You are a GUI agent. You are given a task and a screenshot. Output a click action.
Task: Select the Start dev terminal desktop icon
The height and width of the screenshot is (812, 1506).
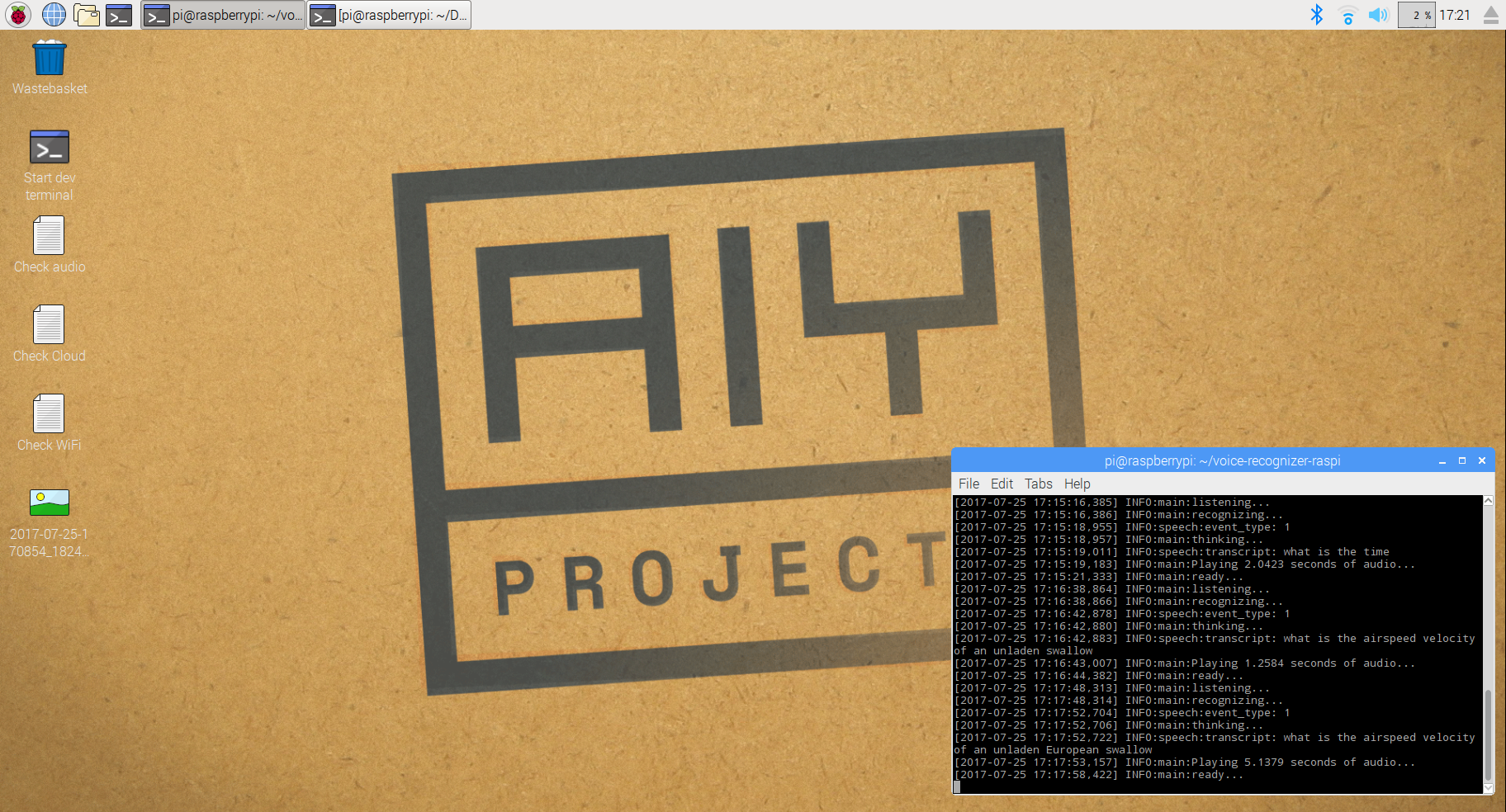click(x=50, y=148)
